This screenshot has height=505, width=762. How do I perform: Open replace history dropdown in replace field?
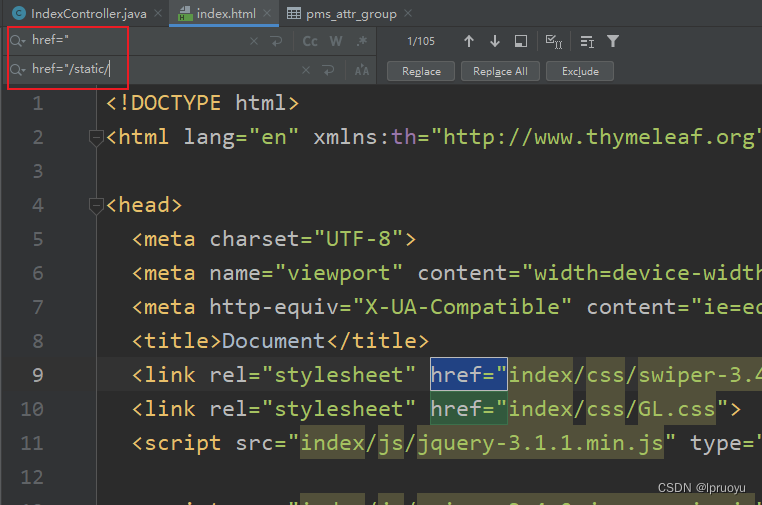pos(17,70)
